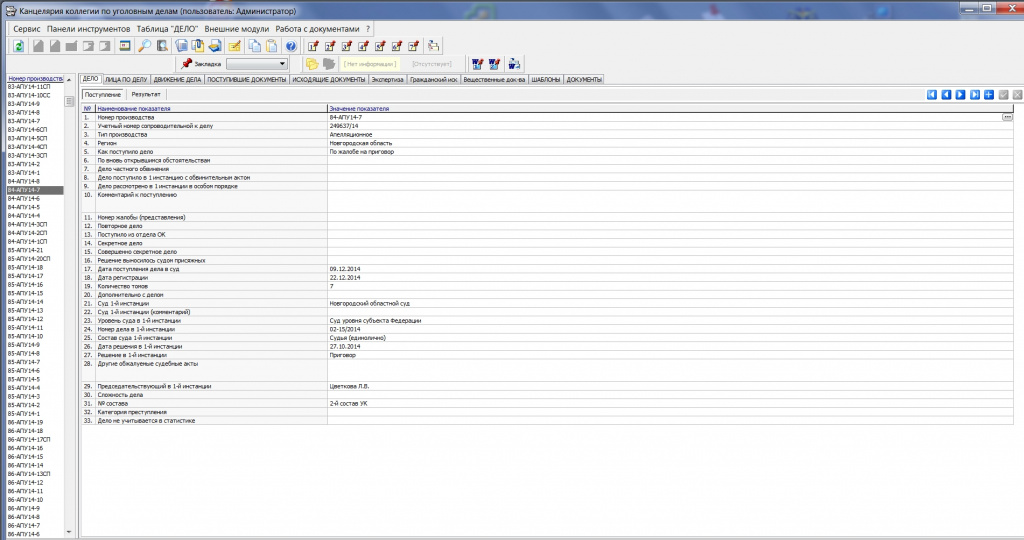Open the Сервис menu

27,29
